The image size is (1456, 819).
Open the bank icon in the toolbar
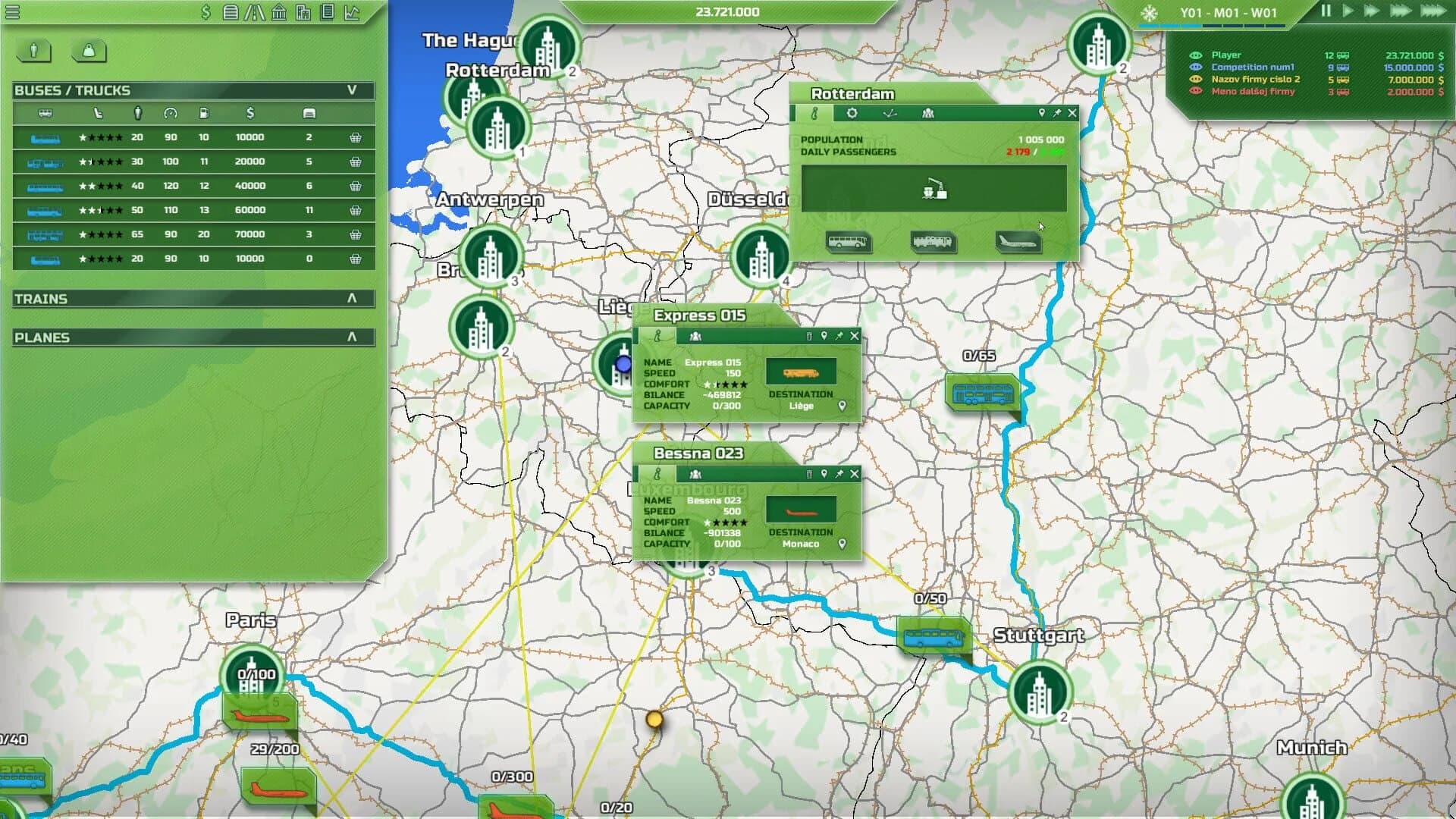[x=279, y=12]
